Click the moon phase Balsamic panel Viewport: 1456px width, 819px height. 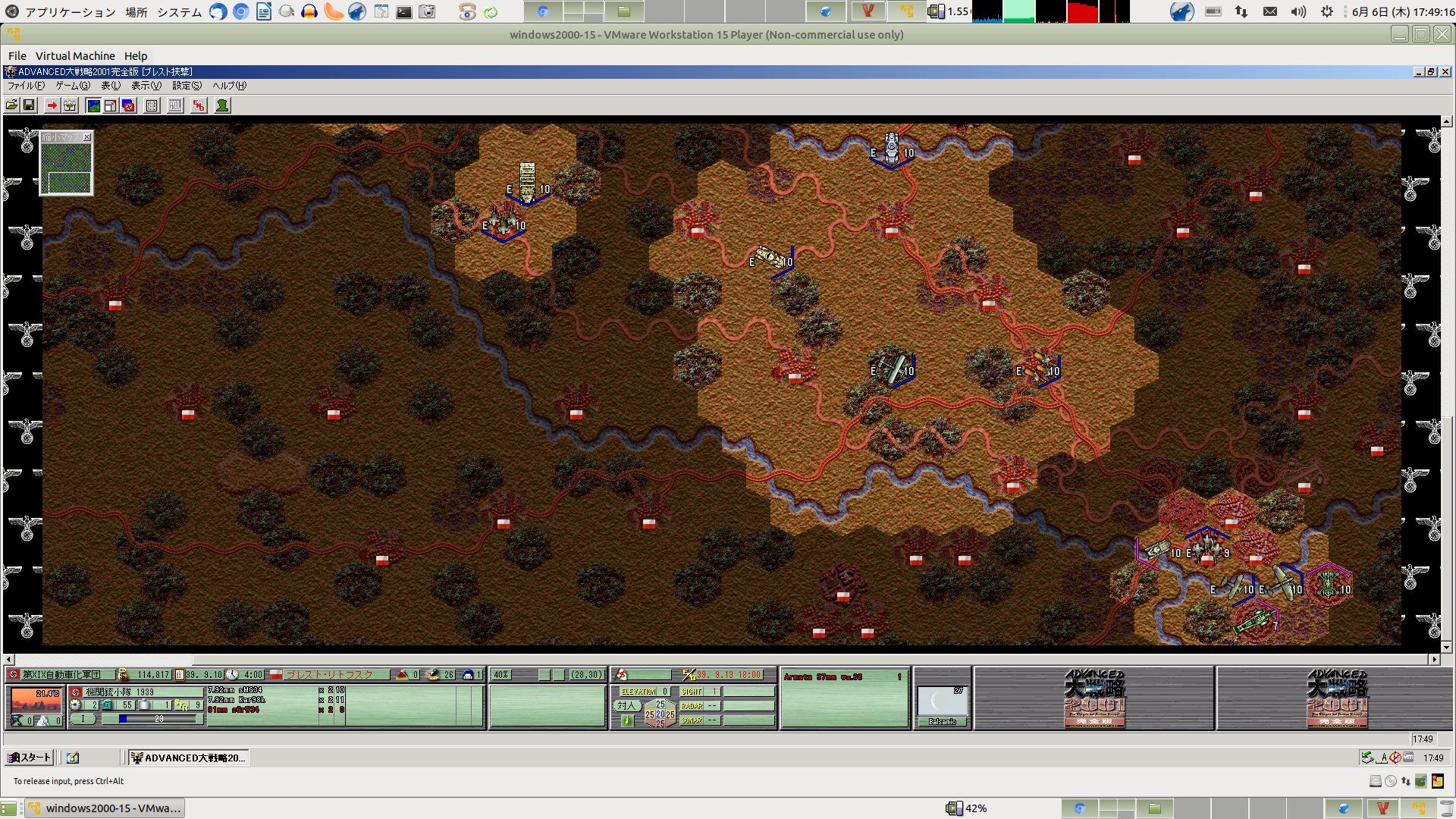click(x=942, y=707)
